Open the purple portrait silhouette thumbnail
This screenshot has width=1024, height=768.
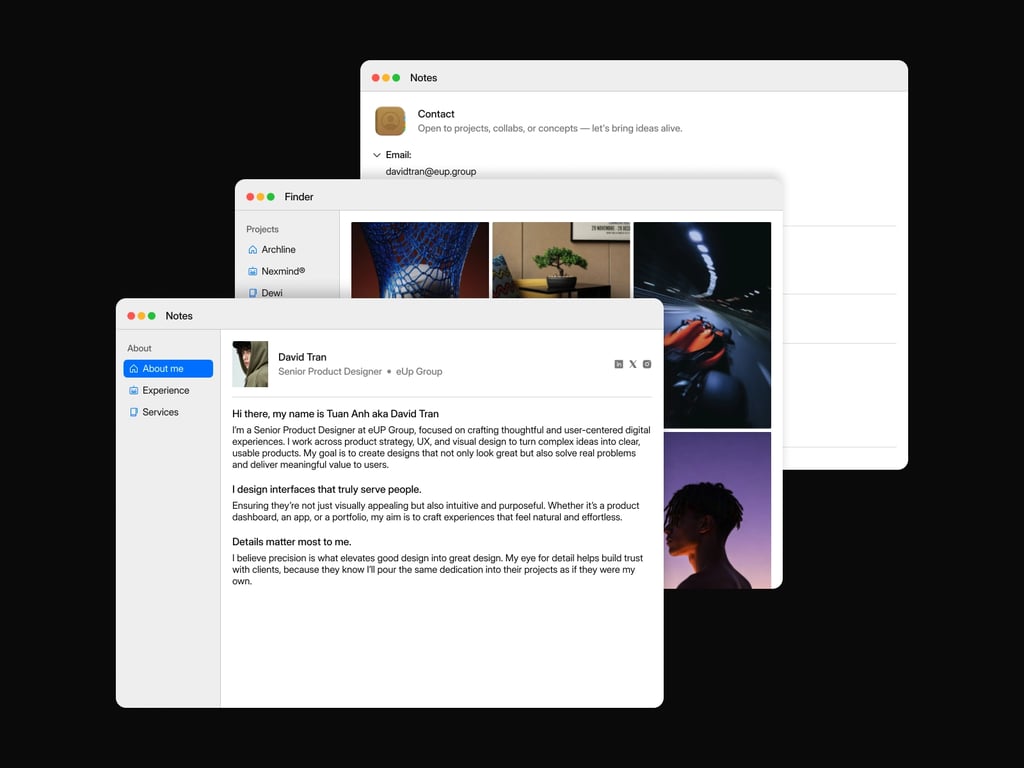coord(717,510)
